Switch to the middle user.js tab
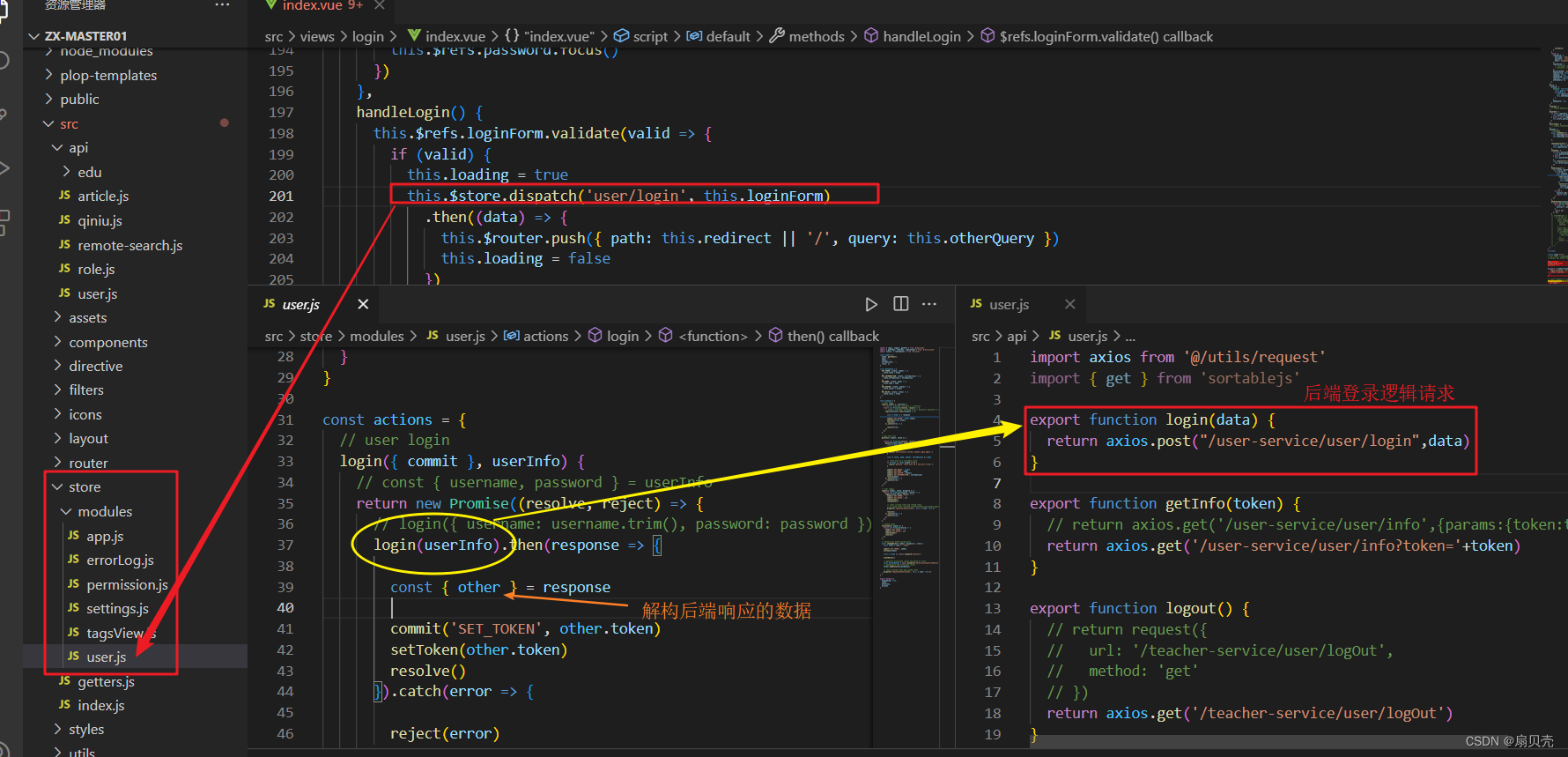The height and width of the screenshot is (757, 1568). [301, 304]
